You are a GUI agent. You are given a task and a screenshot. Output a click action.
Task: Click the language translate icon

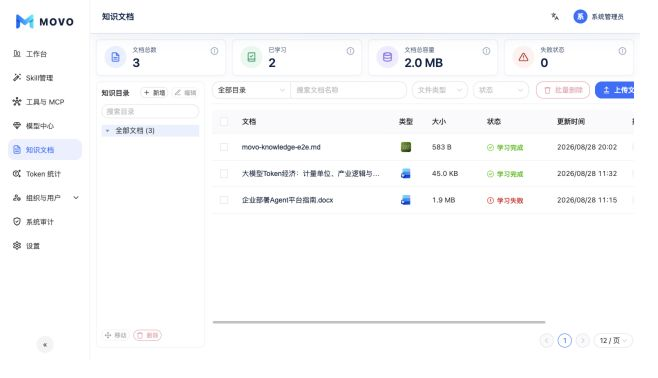coord(555,16)
